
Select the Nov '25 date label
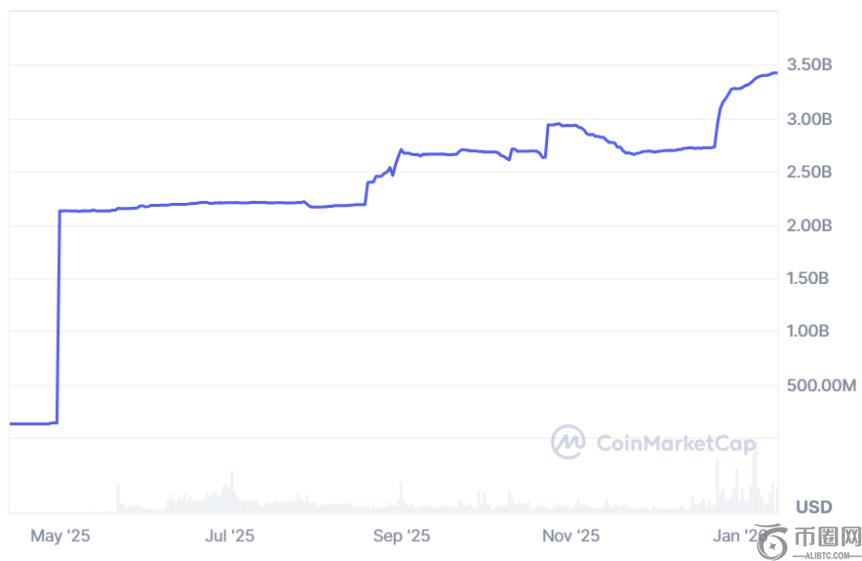click(x=571, y=536)
